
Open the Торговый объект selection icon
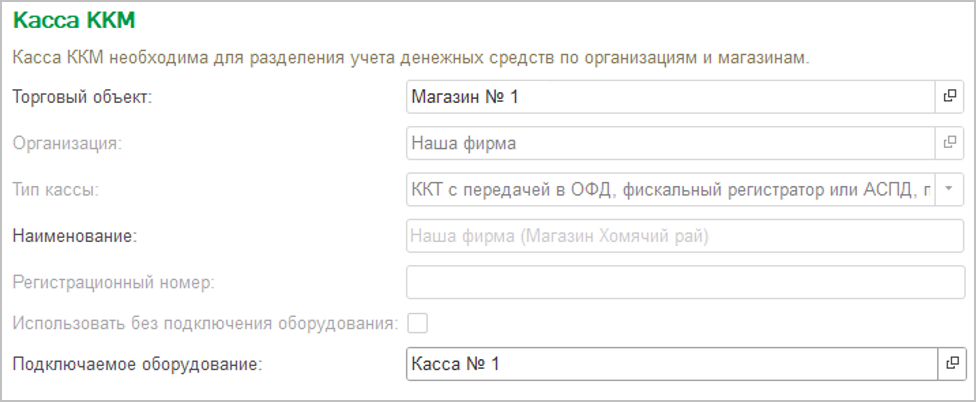coord(949,97)
